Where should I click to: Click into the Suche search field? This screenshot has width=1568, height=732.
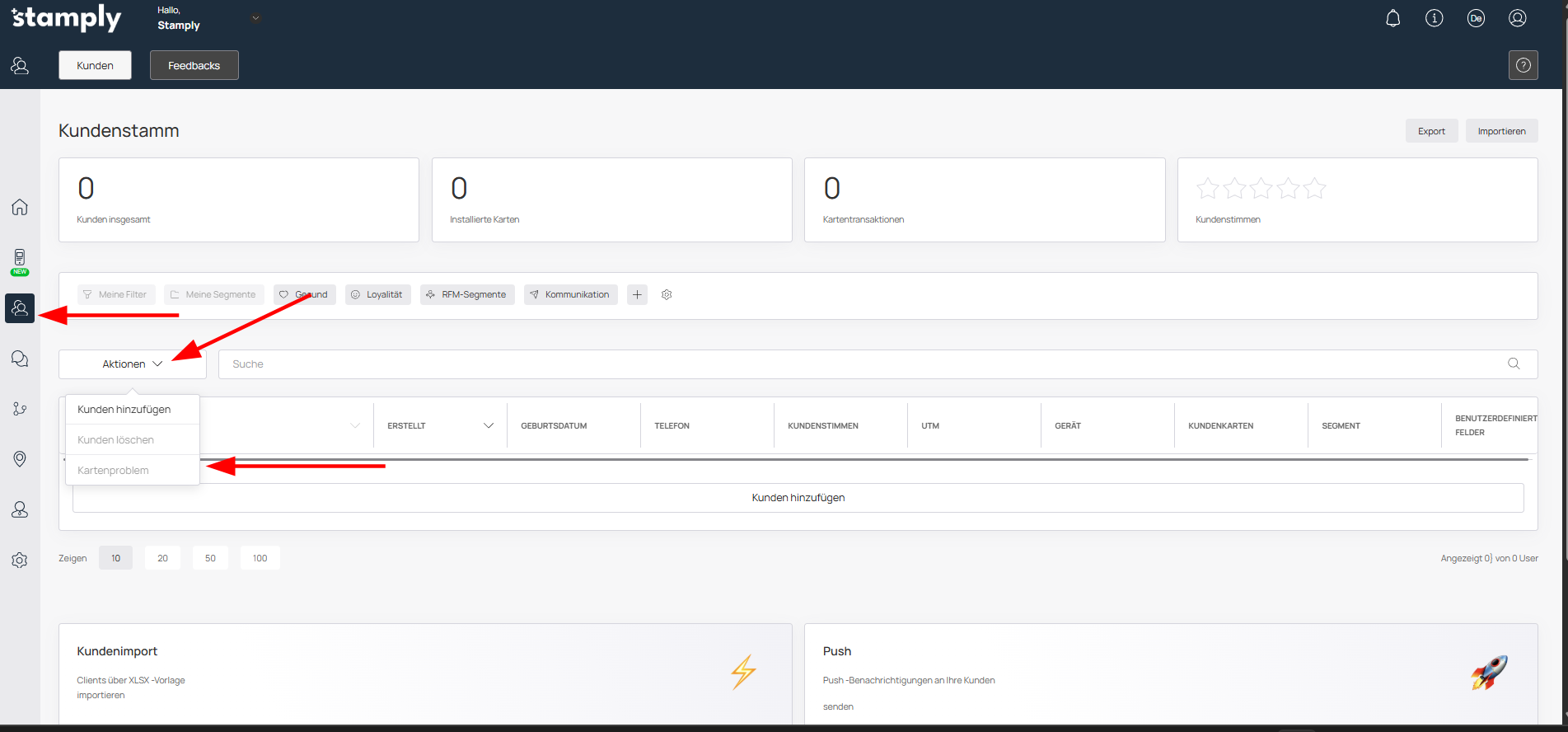865,364
